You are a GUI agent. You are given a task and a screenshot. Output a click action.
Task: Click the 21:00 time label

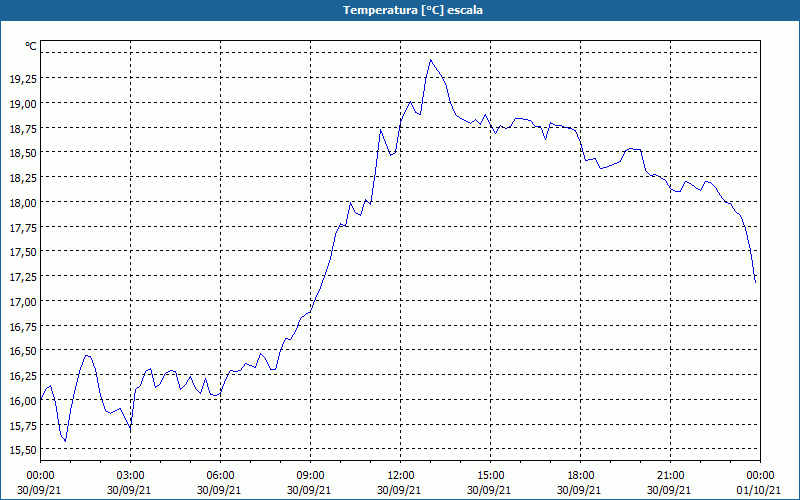coord(670,476)
